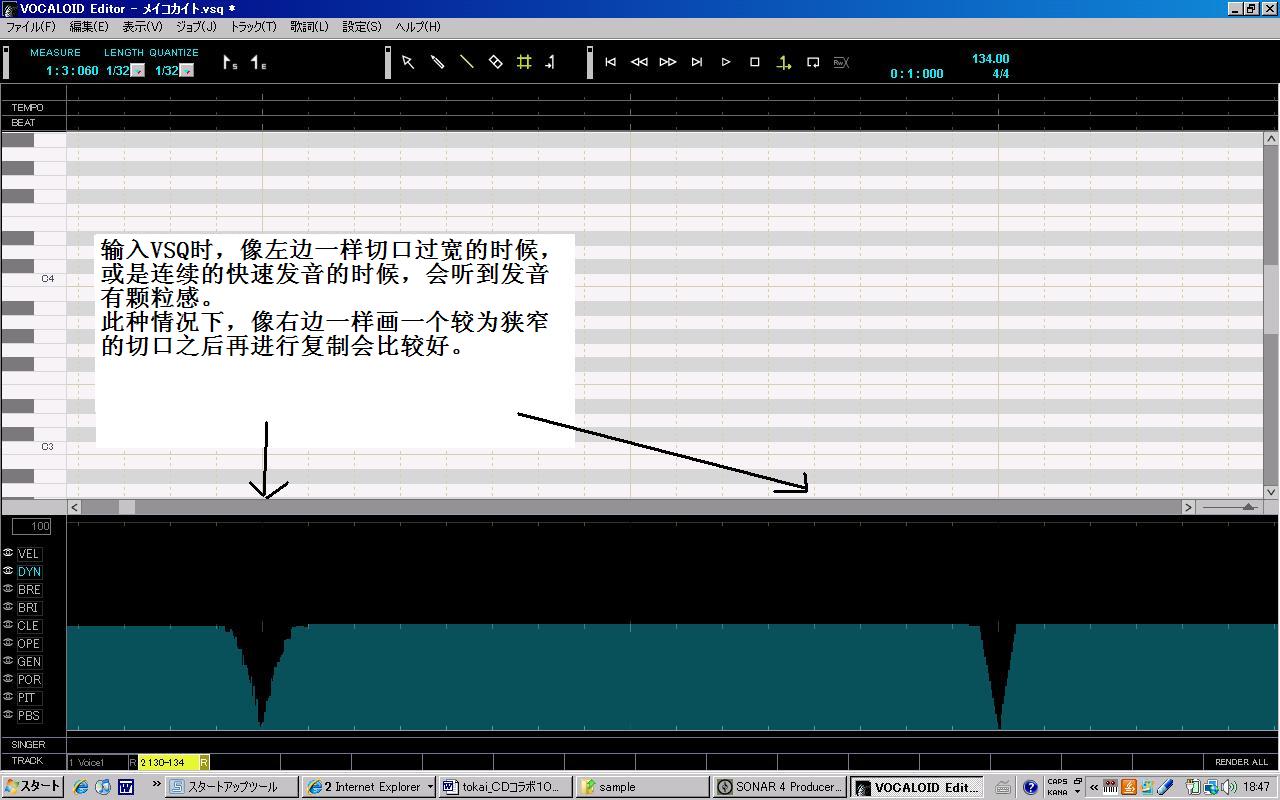Screen dimensions: 1280x800
Task: Open the LENGTH 1/32 dropdown
Action: pyautogui.click(x=138, y=71)
